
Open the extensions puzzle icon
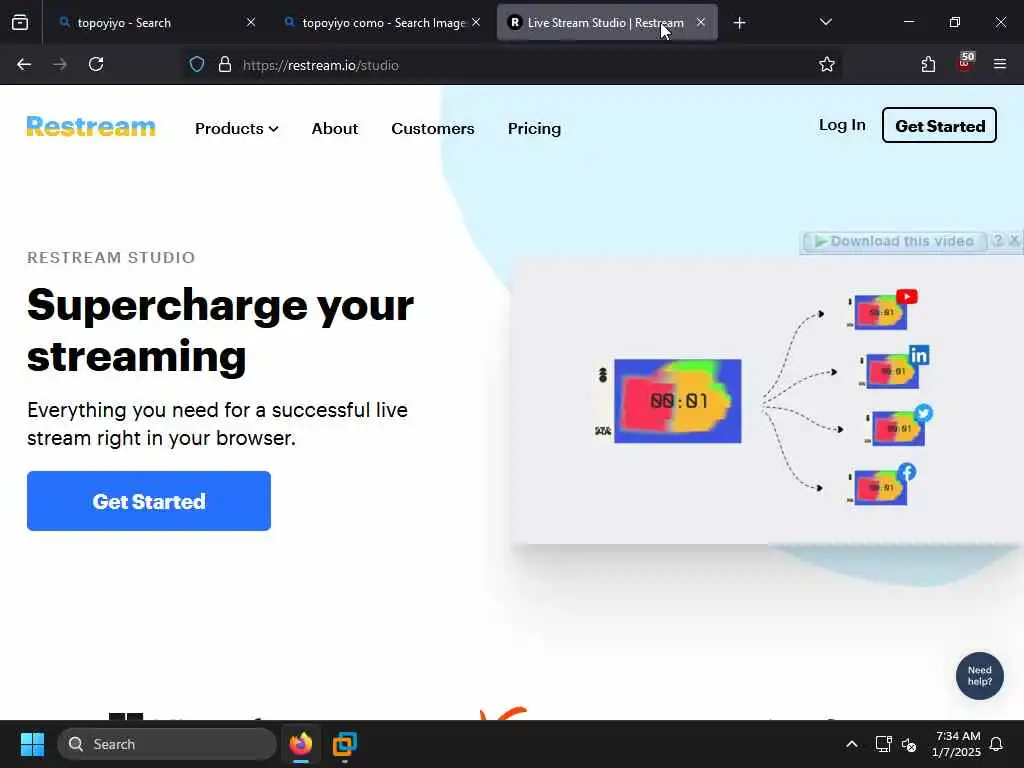pyautogui.click(x=928, y=65)
